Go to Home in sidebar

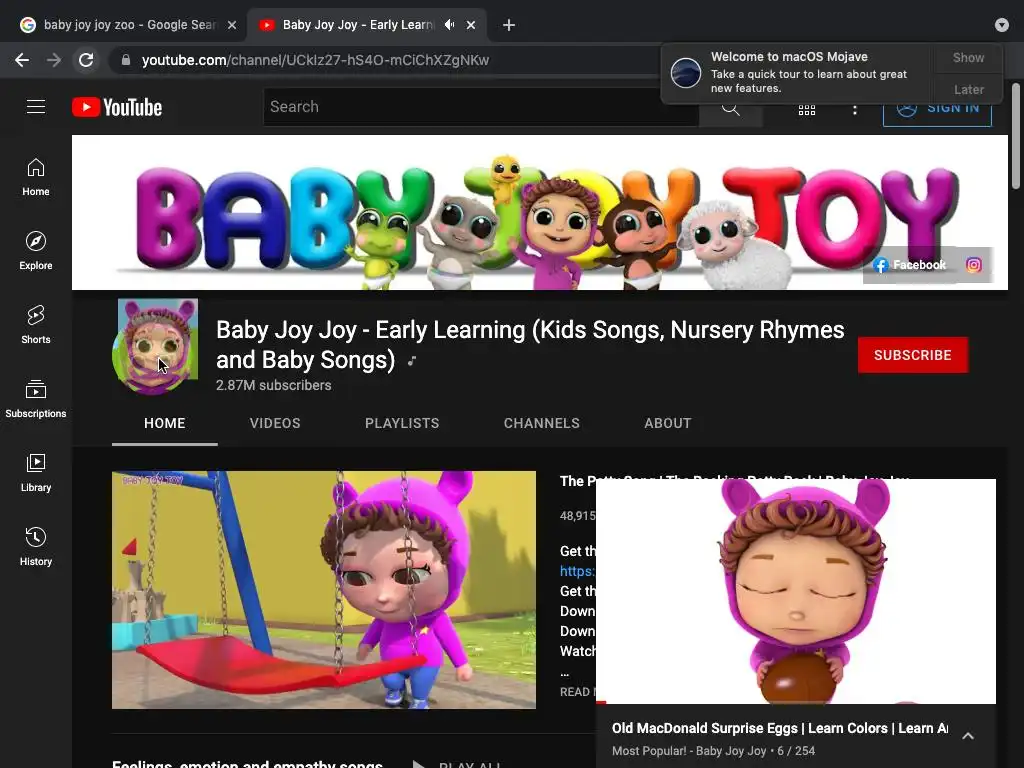(x=36, y=177)
